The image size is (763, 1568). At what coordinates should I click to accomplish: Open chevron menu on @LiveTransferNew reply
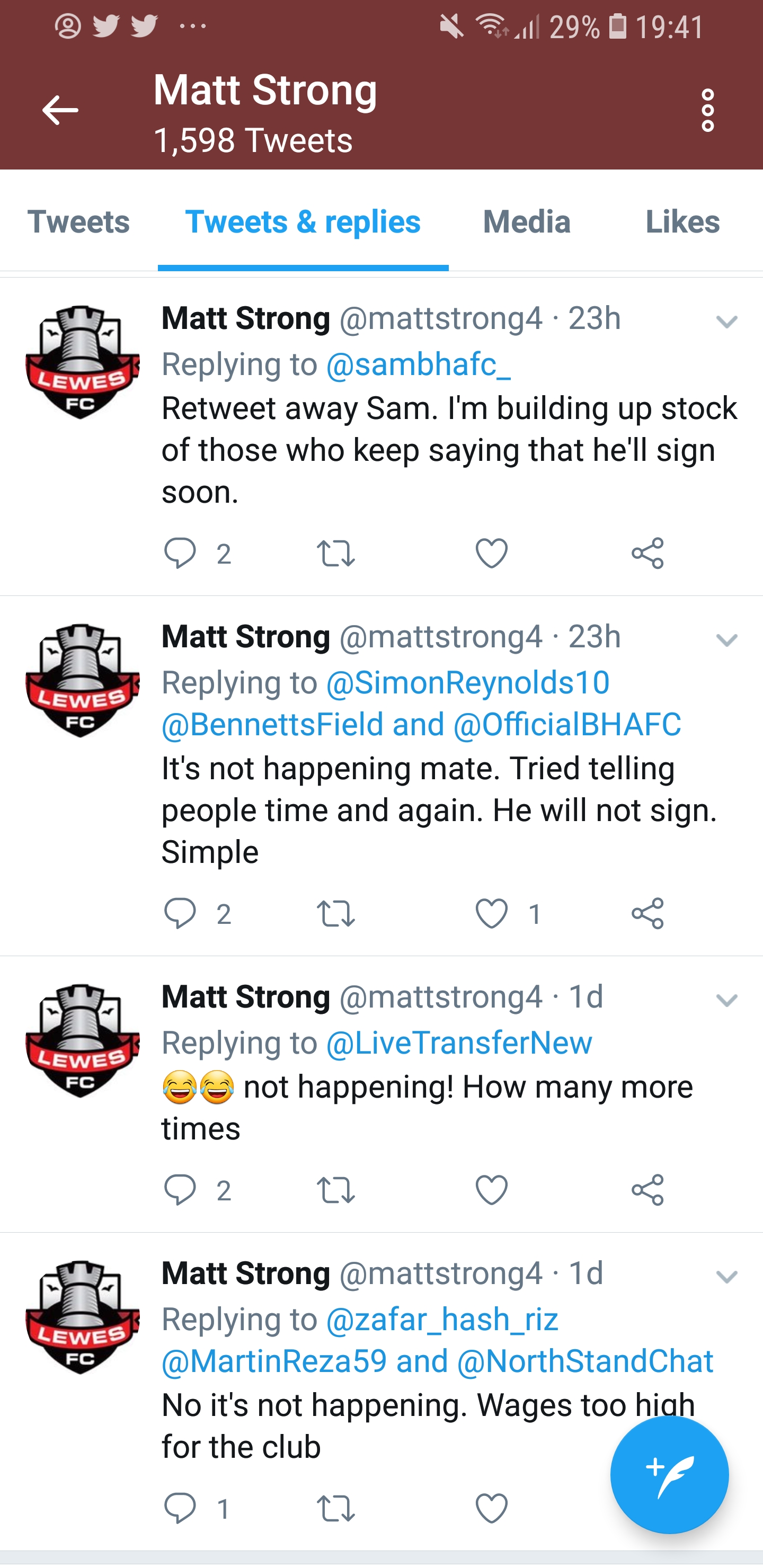[726, 1000]
